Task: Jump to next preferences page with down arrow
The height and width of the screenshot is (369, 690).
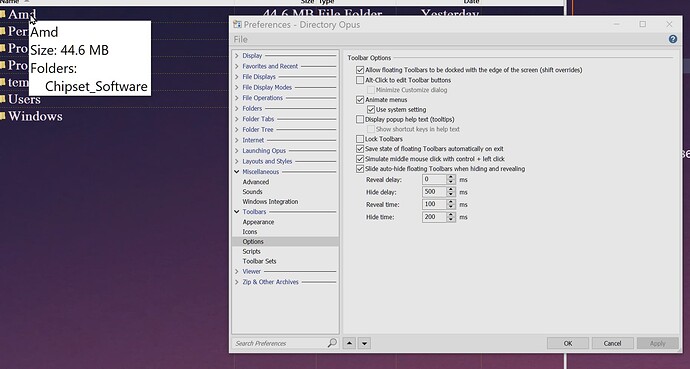Action: [364, 343]
